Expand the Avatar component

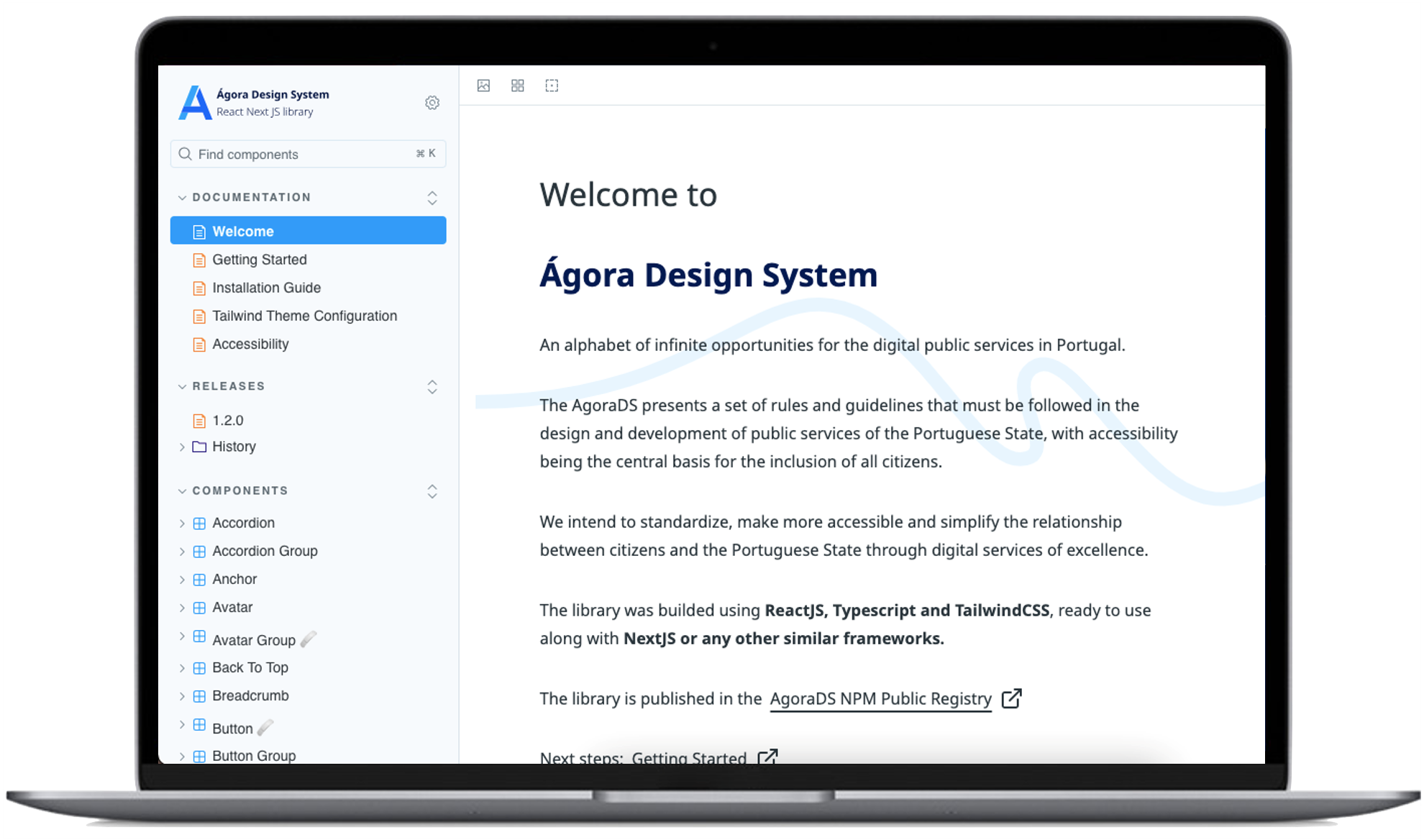coord(182,608)
